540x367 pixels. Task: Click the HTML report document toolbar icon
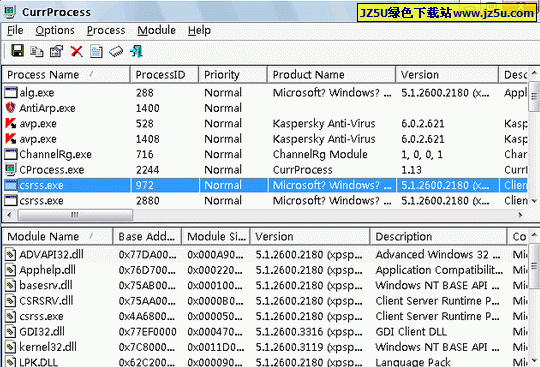(x=96, y=51)
